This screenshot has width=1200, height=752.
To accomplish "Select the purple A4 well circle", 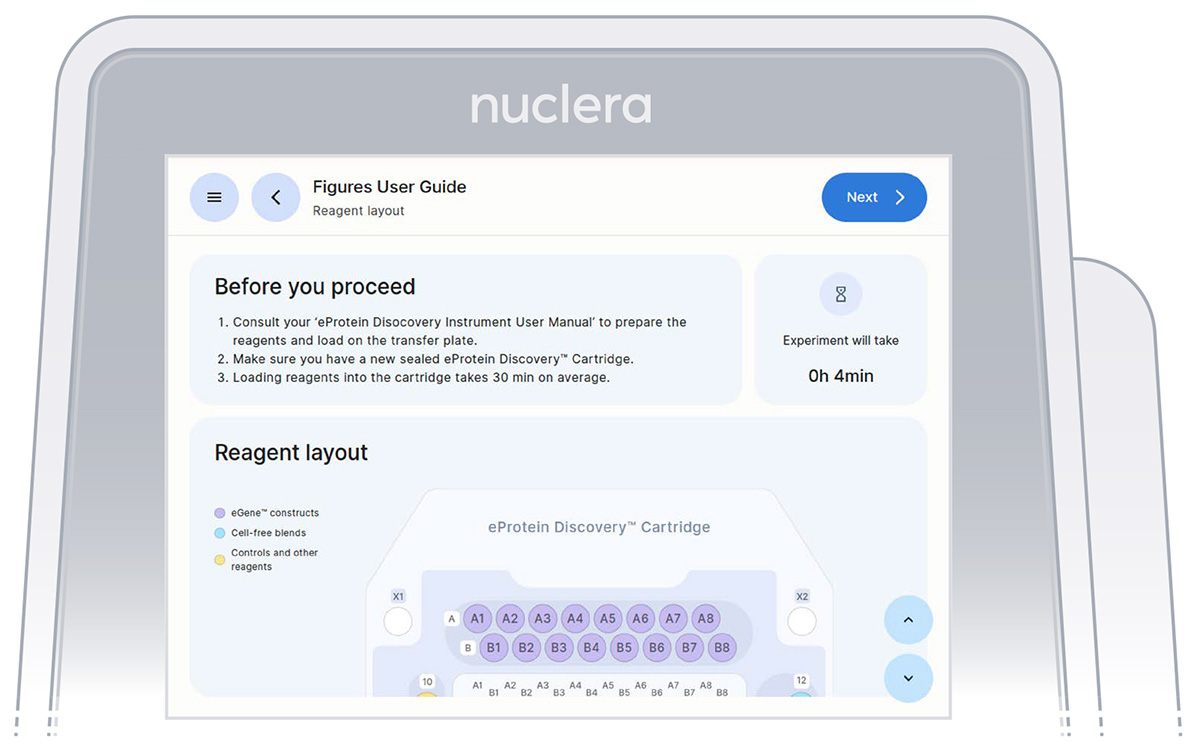I will click(x=575, y=619).
